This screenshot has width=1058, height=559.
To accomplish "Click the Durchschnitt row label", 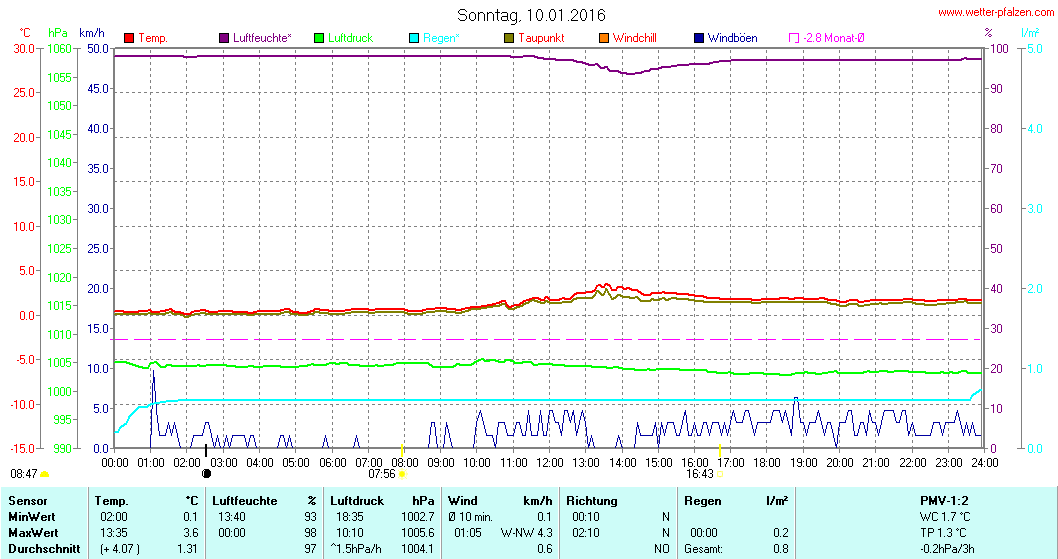I will 44,549.
